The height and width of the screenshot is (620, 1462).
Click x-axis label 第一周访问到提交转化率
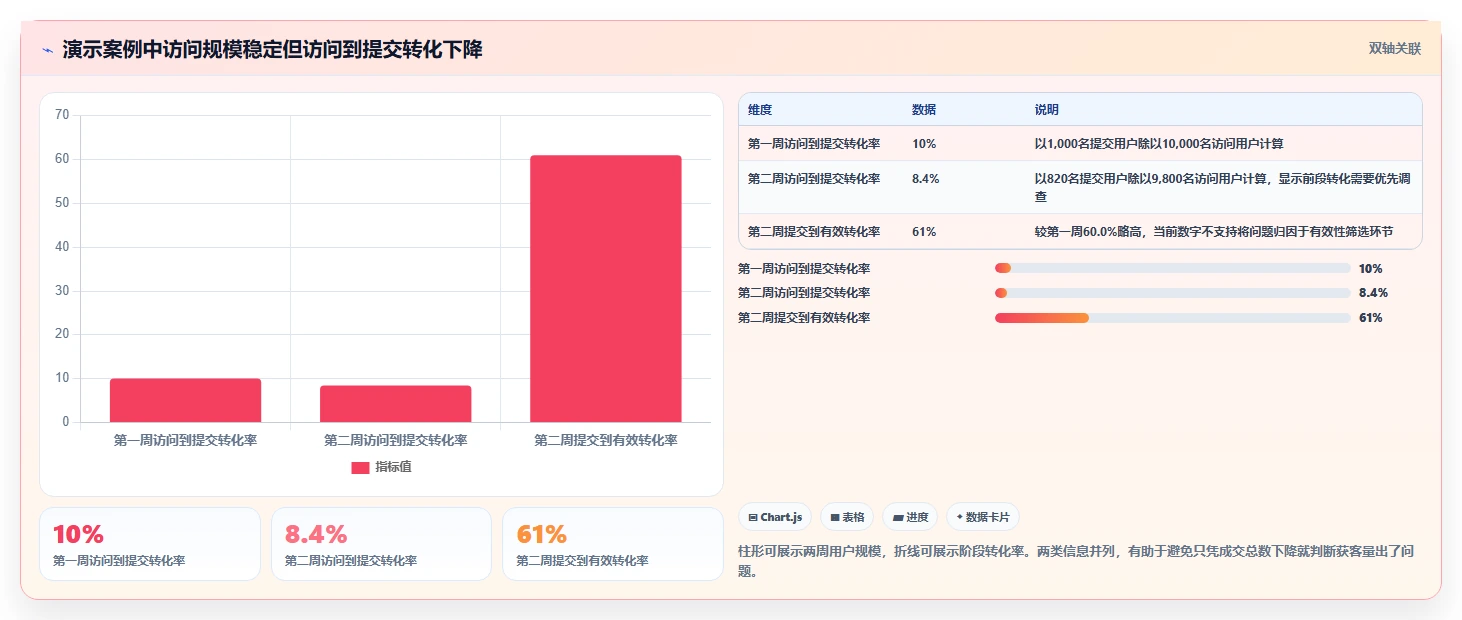coord(186,440)
